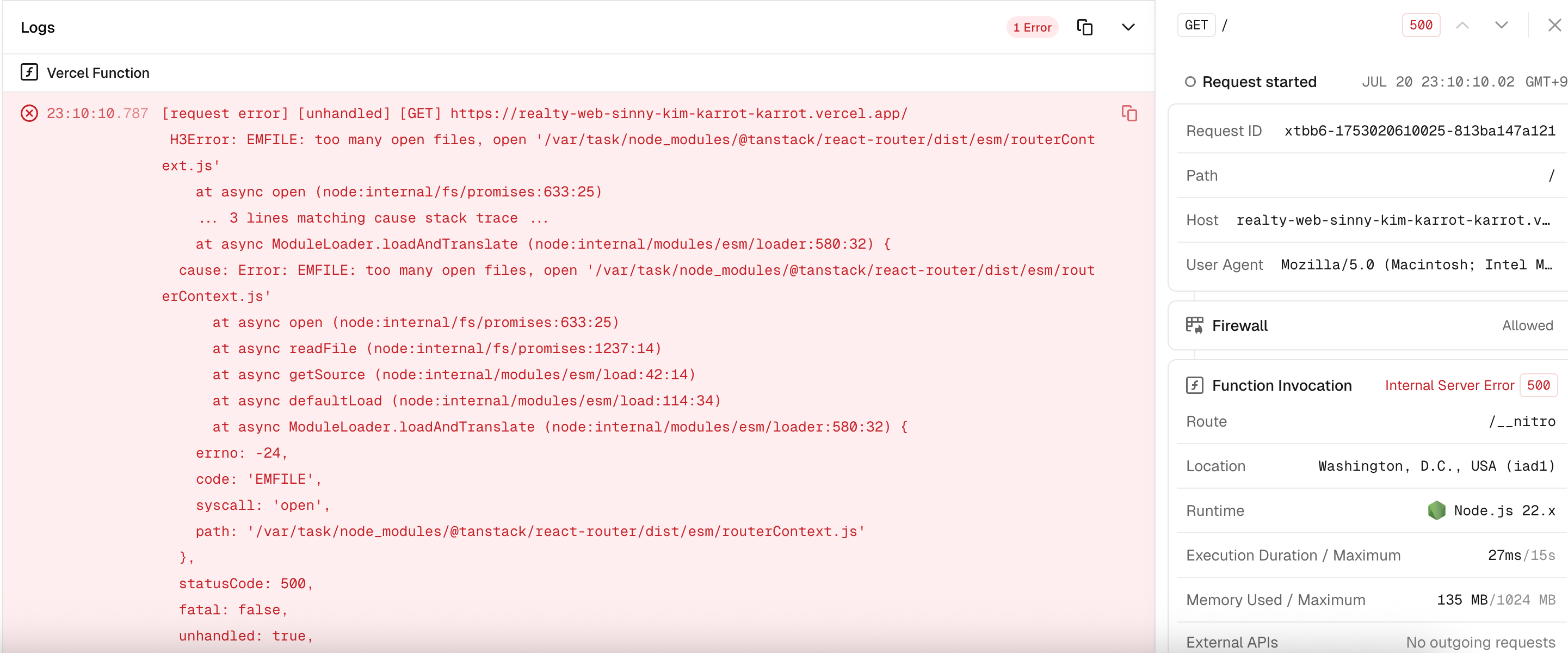Click the 1 Error badge

[1032, 27]
